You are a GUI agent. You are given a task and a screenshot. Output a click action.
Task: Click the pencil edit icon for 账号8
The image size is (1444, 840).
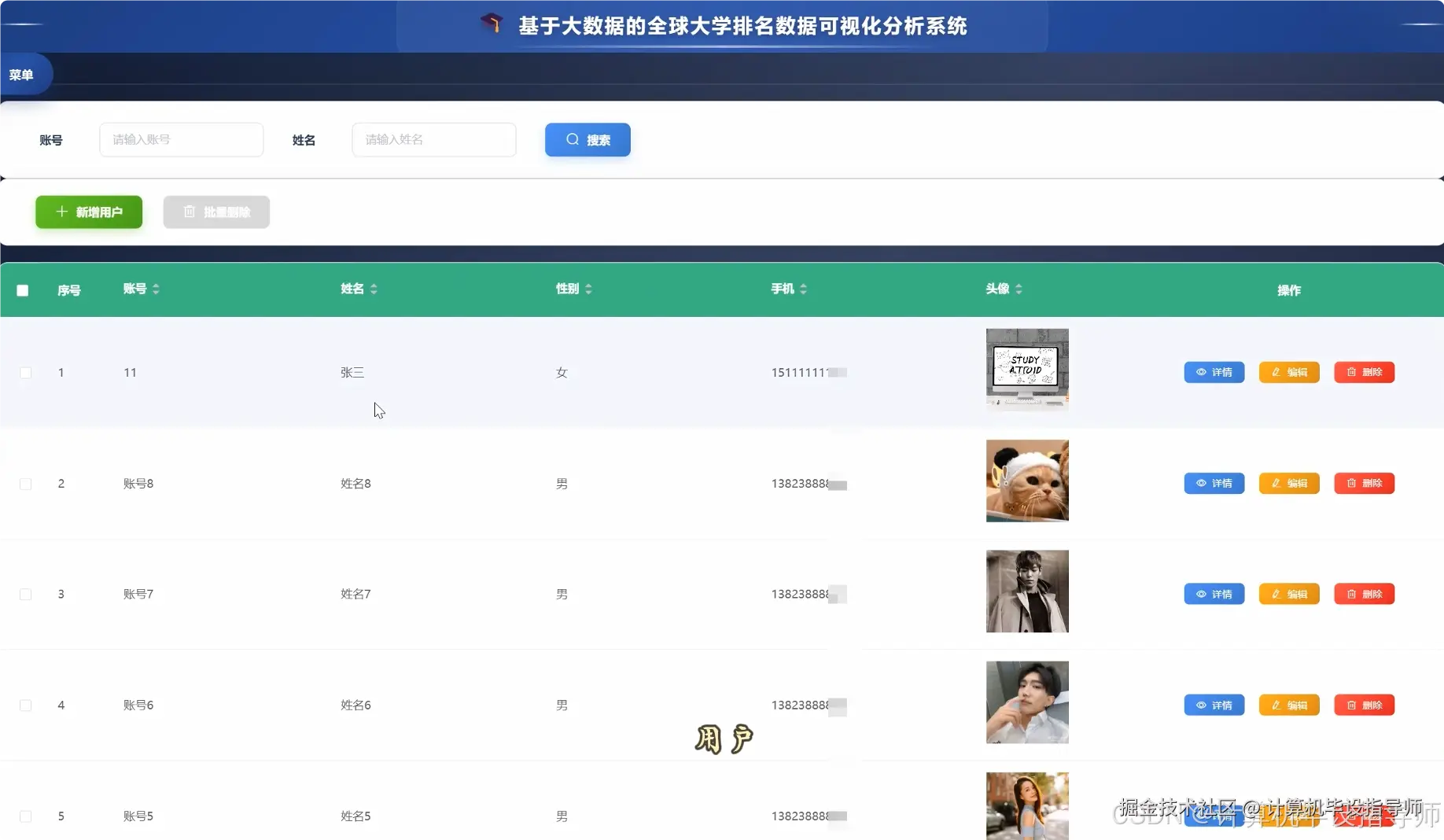point(1275,483)
